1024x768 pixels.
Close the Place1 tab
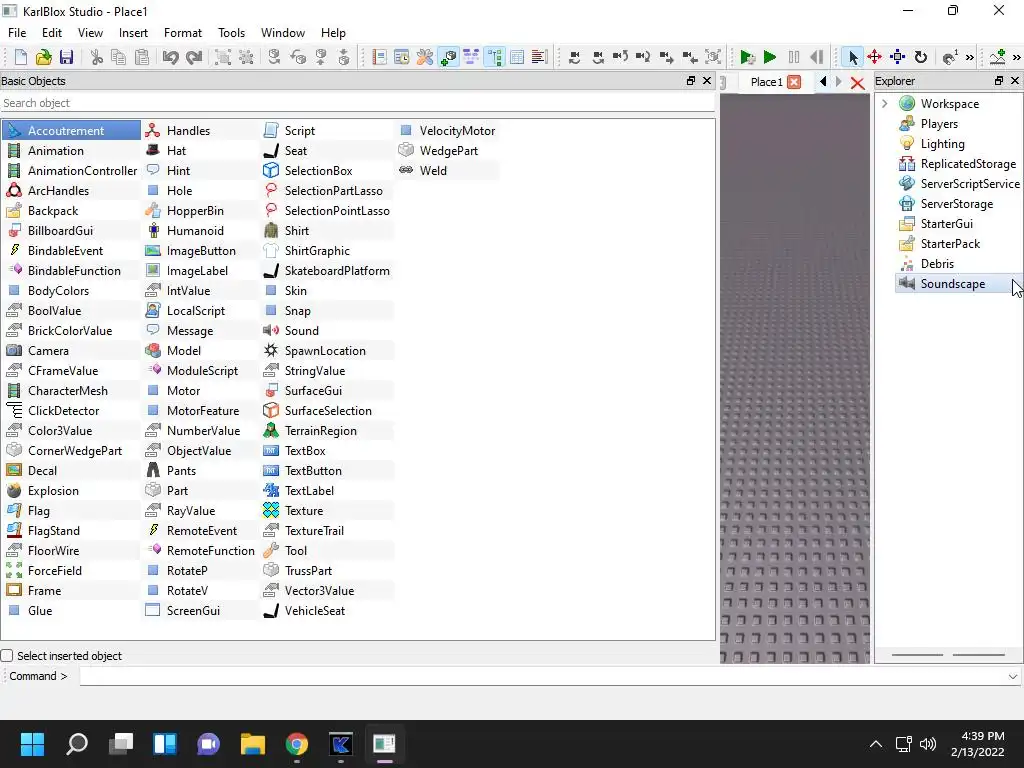point(794,82)
